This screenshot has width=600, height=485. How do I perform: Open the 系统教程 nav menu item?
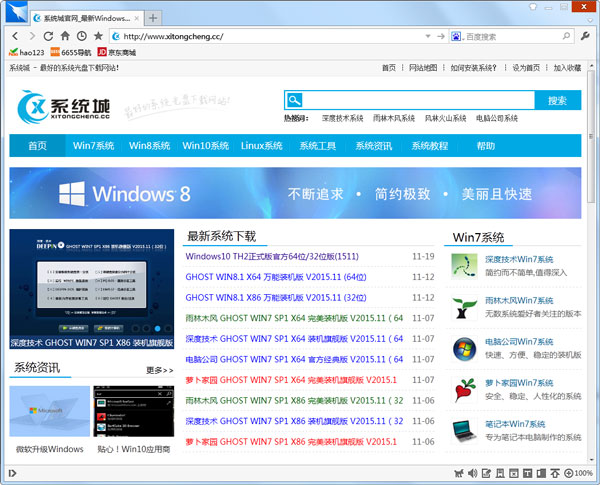[429, 145]
